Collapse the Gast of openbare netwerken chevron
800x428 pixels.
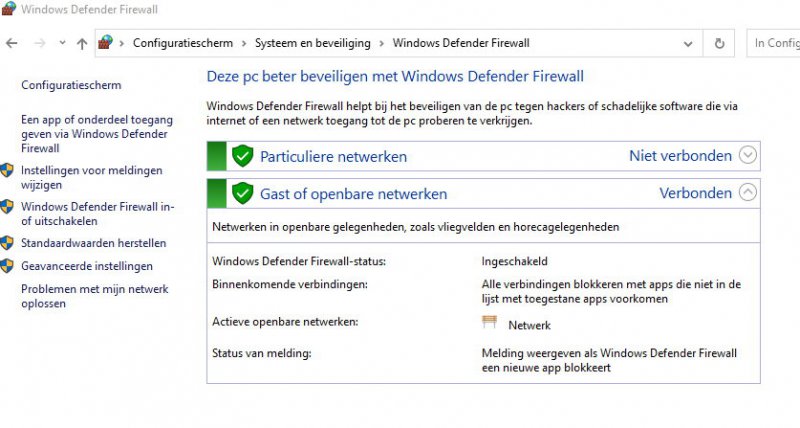pos(748,193)
